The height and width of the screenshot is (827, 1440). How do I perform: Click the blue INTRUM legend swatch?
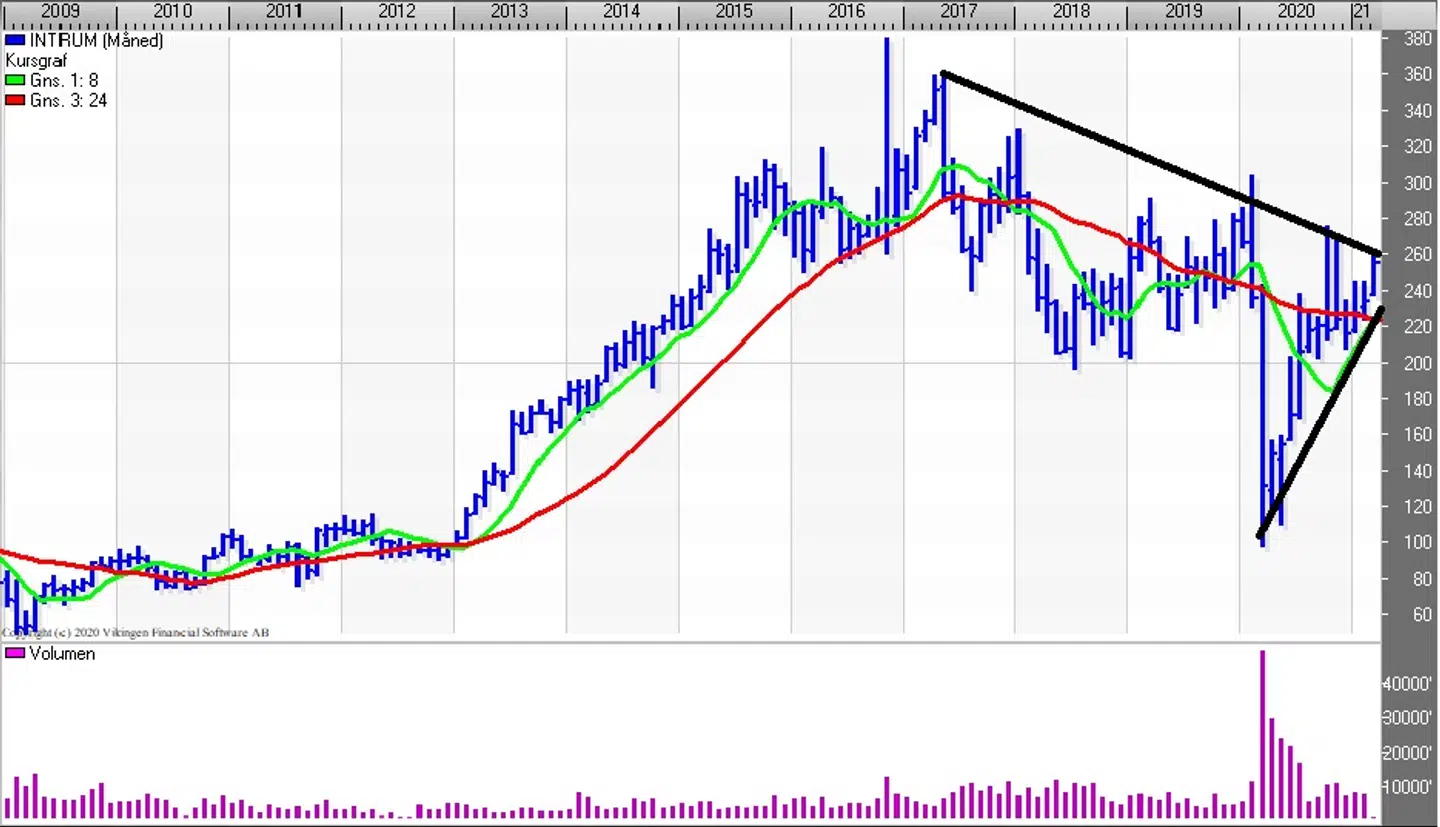click(12, 41)
